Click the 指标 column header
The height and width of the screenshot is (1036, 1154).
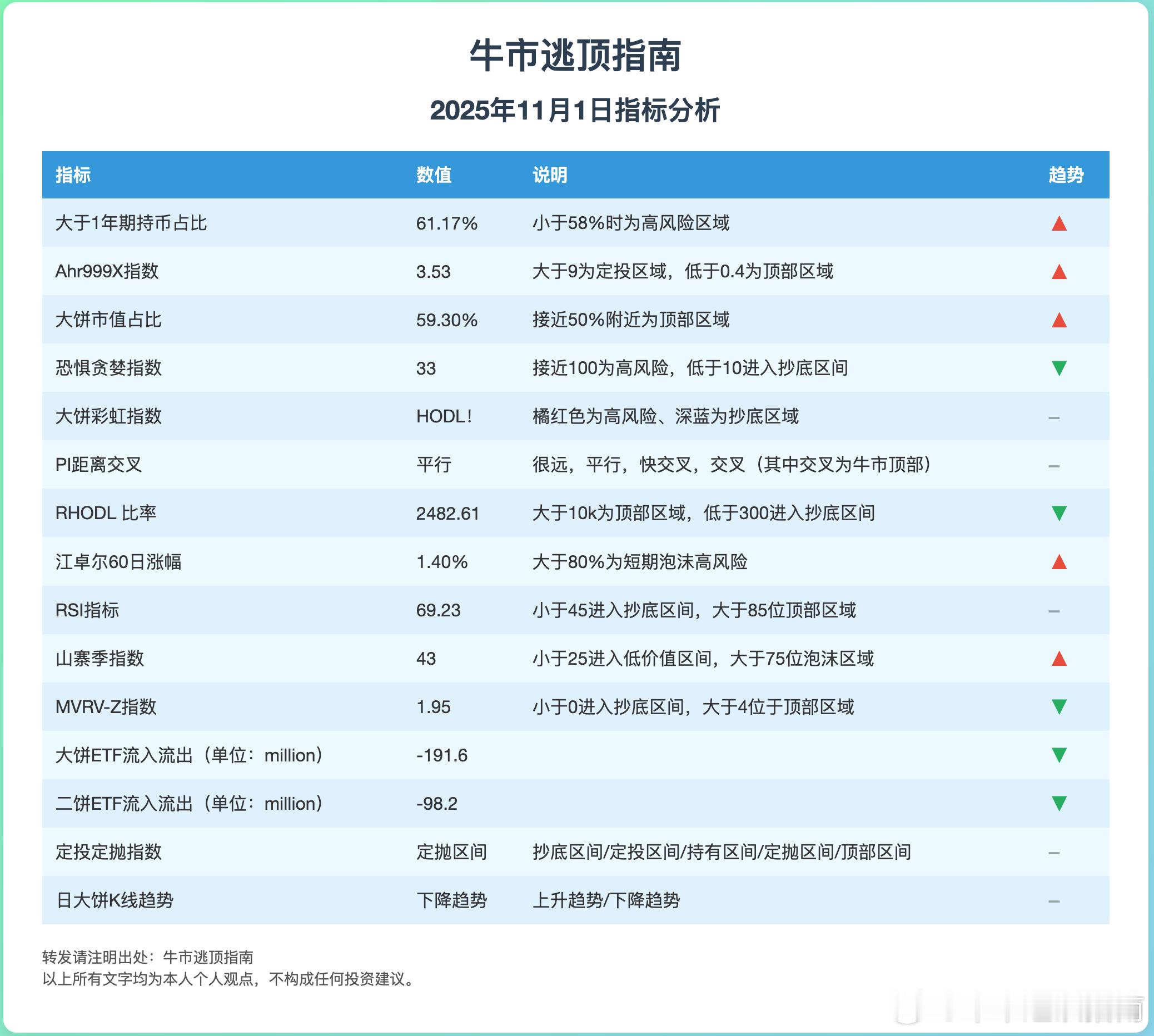73,175
